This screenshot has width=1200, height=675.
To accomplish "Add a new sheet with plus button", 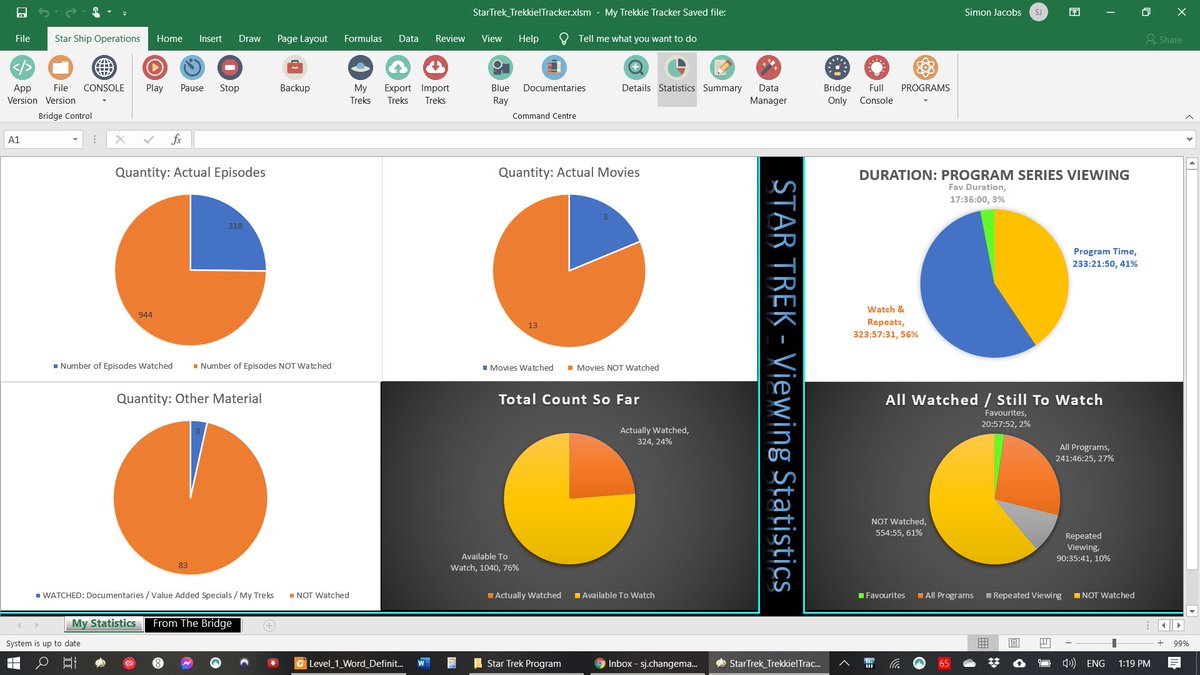I will (269, 625).
